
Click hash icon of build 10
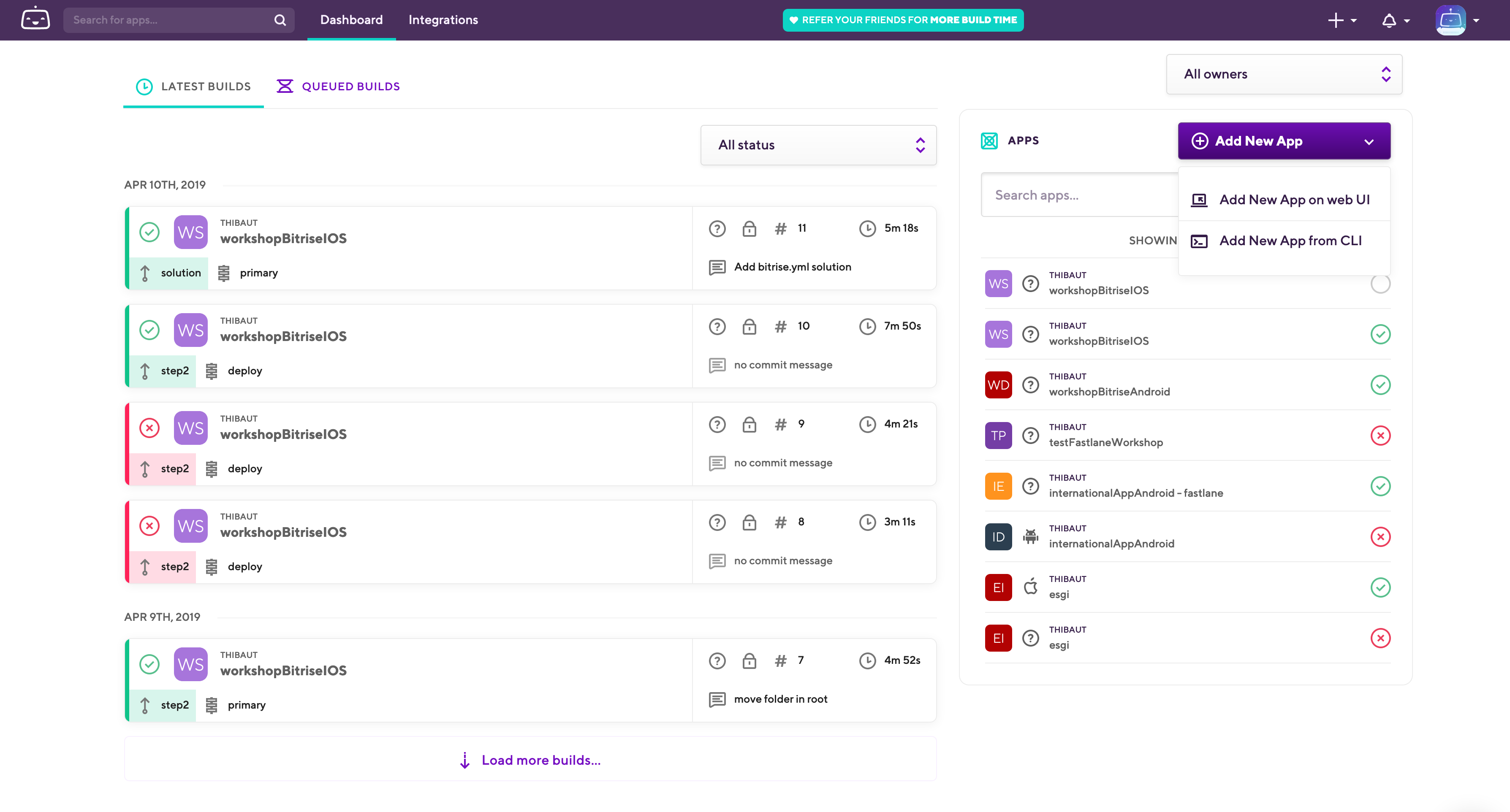click(x=780, y=326)
